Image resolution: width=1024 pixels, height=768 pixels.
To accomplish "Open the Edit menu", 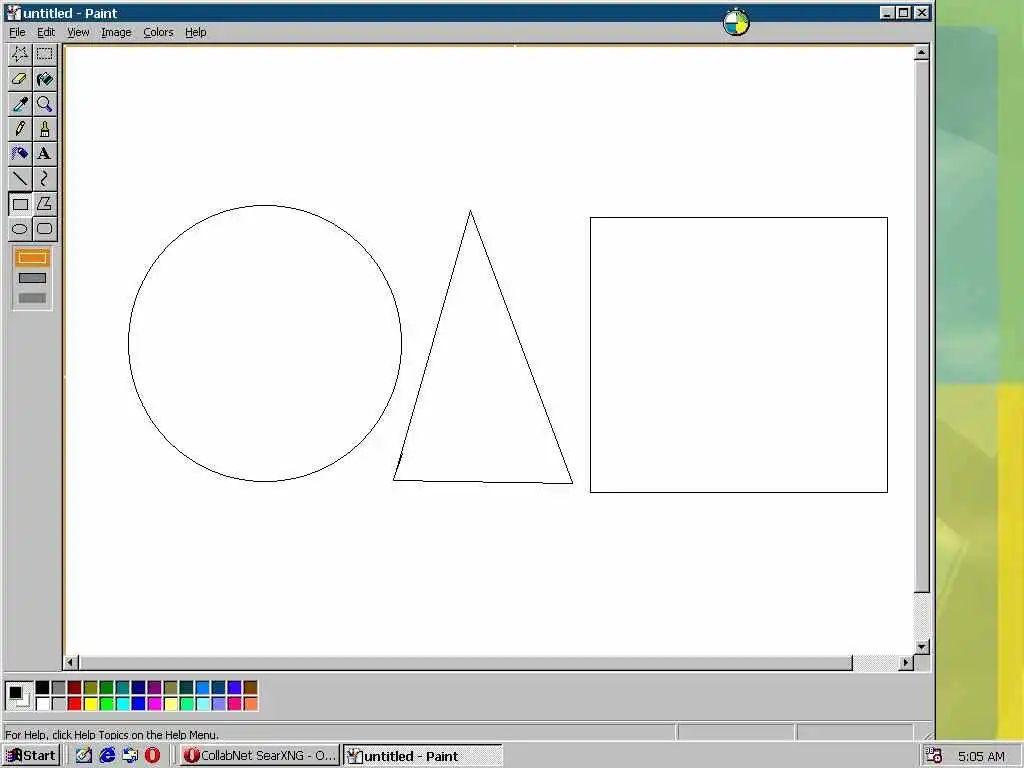I will coord(46,32).
